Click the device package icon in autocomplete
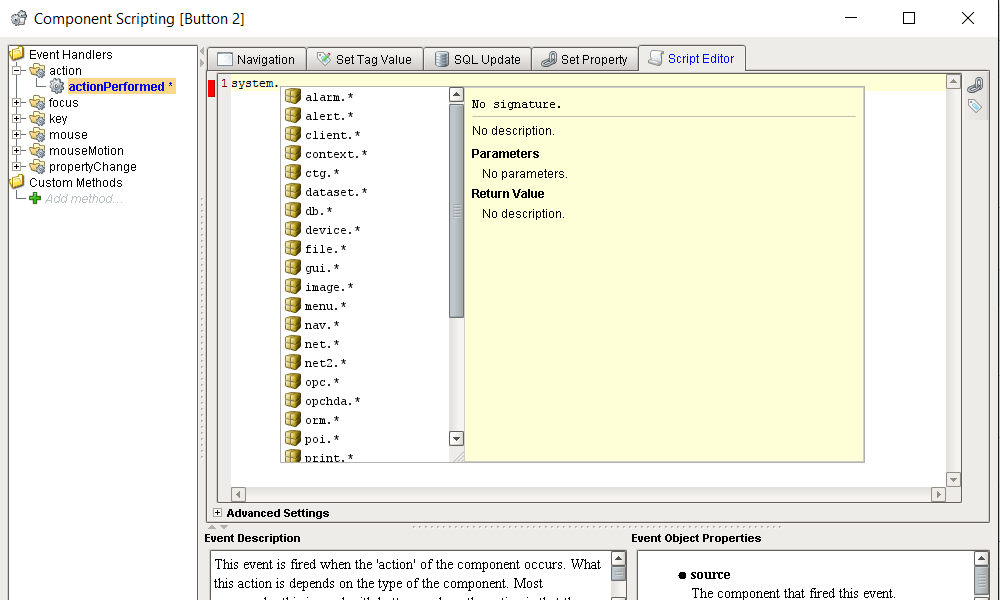The width and height of the screenshot is (1000, 600). tap(293, 229)
